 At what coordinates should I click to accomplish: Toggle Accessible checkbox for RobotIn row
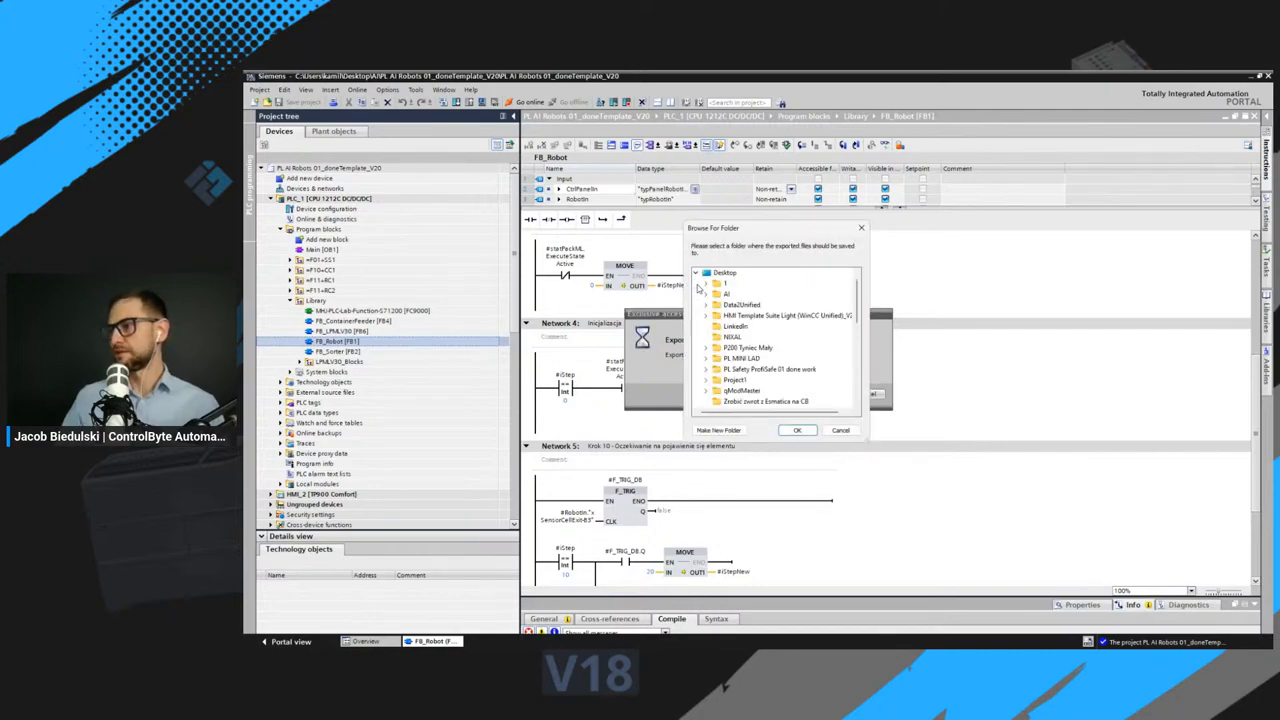click(x=818, y=199)
